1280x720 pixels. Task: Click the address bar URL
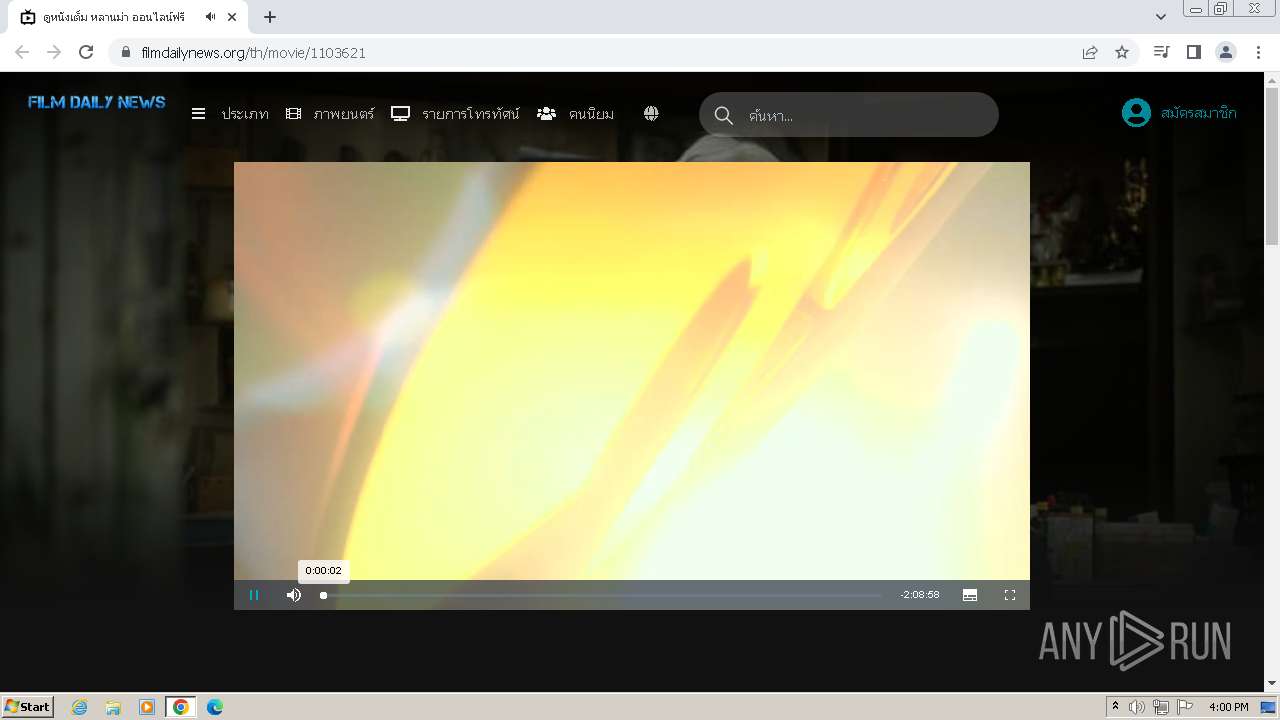(x=254, y=53)
